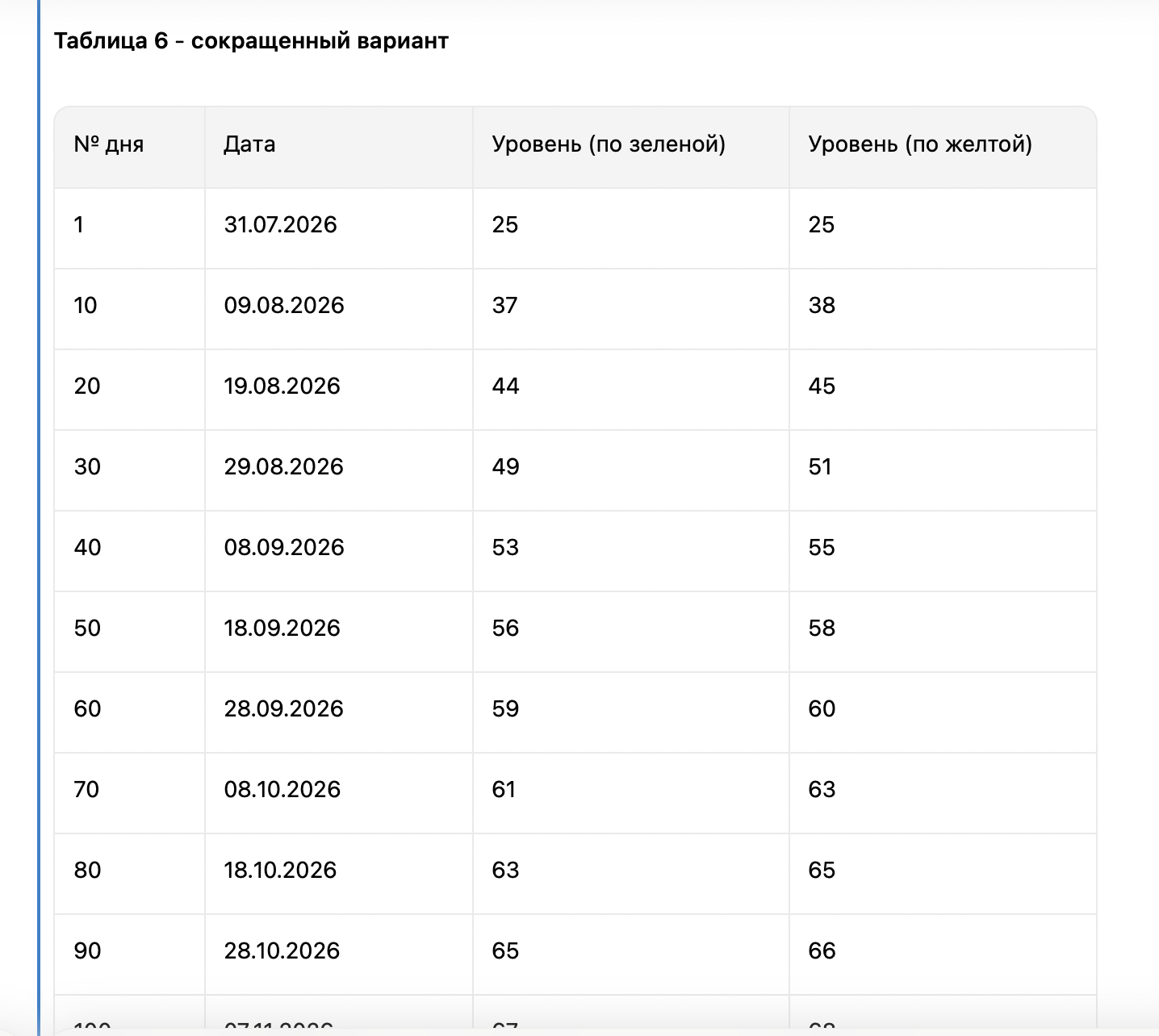The height and width of the screenshot is (1036, 1159).
Task: Select yellow level value 51 in the day 30 row
Action: [x=820, y=466]
